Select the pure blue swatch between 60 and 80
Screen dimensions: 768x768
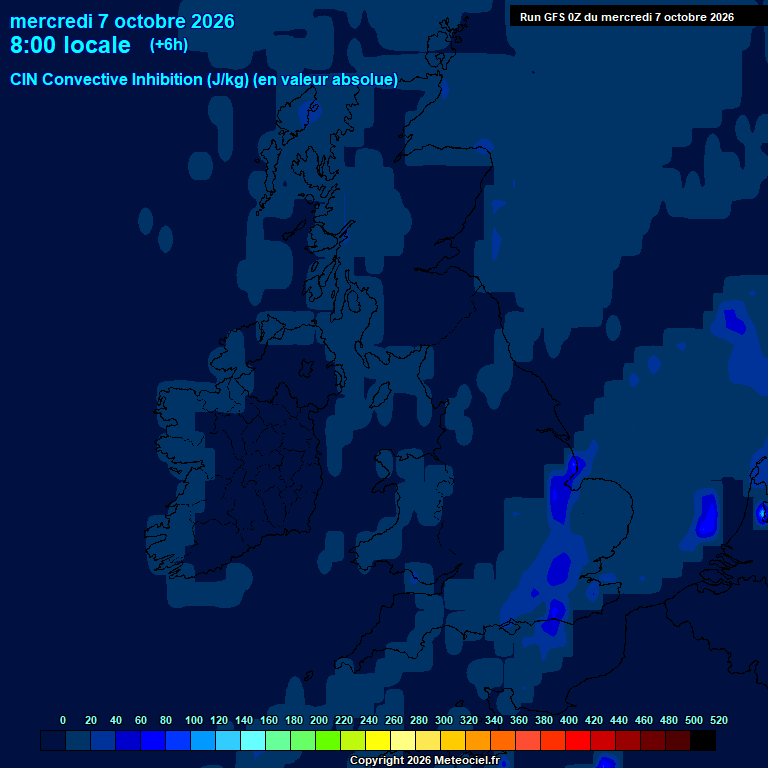[153, 740]
